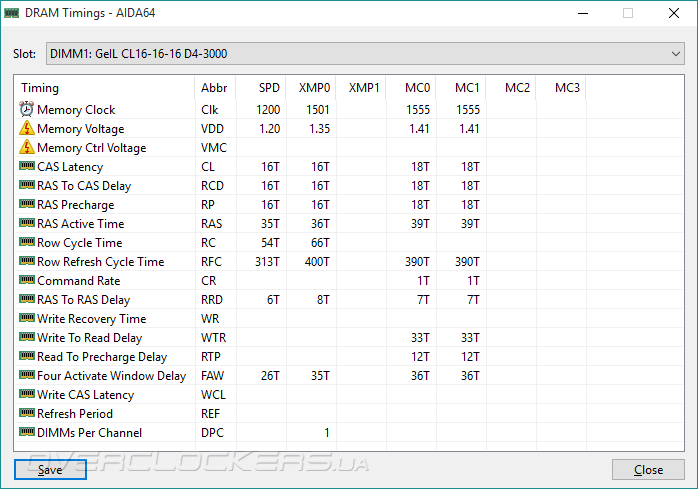Select the RAS To RAS Delay row label

[x=84, y=300]
